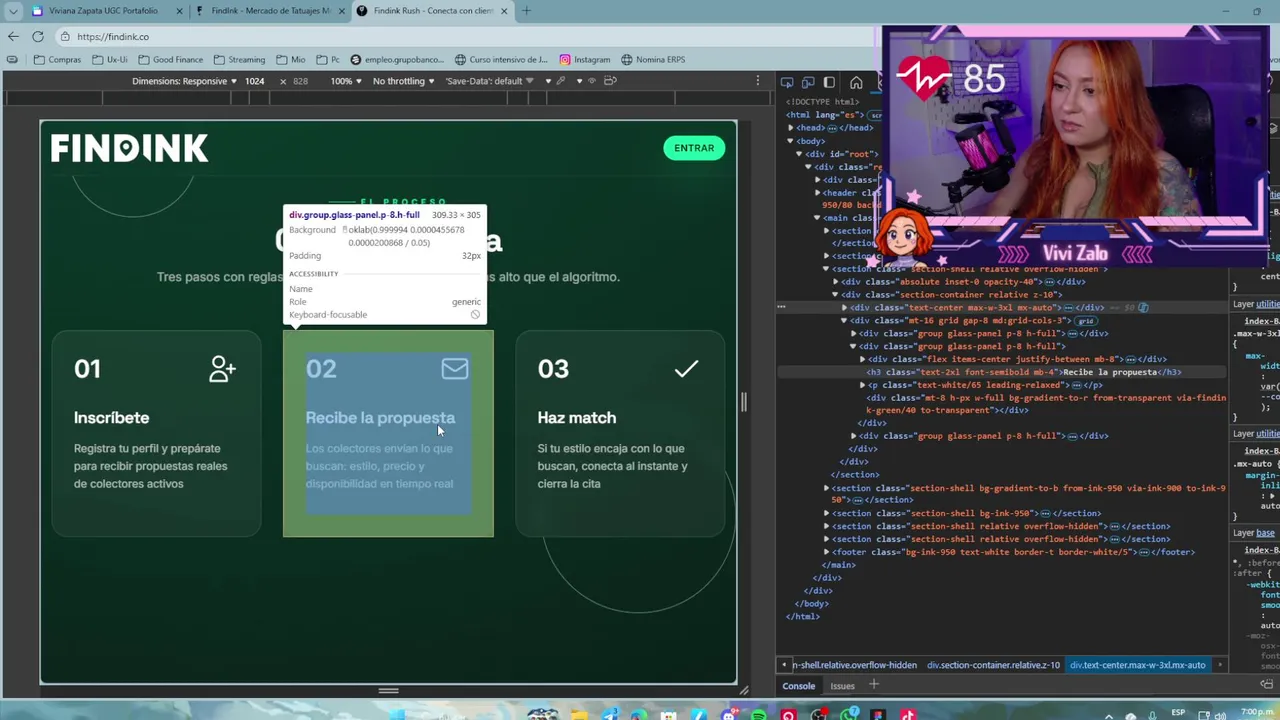The height and width of the screenshot is (720, 1280).
Task: Open the Instagram bookmark
Action: click(x=585, y=59)
